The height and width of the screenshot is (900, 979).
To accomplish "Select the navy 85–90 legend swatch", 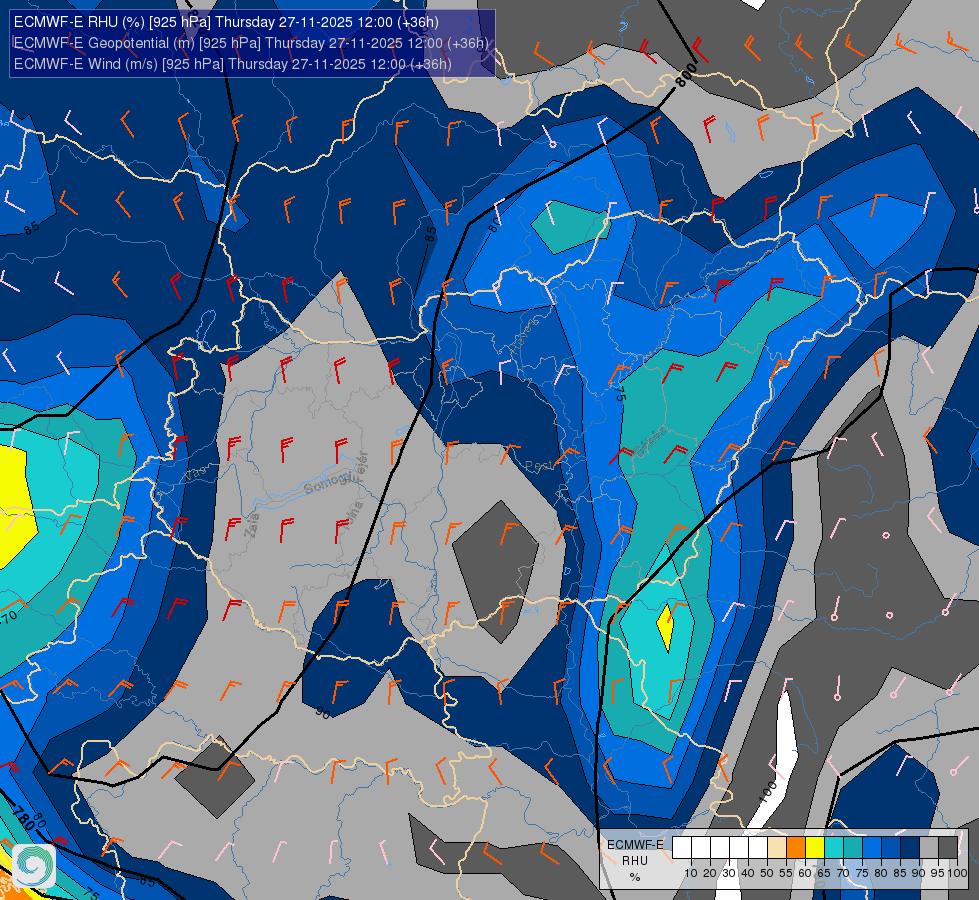I will coord(910,847).
